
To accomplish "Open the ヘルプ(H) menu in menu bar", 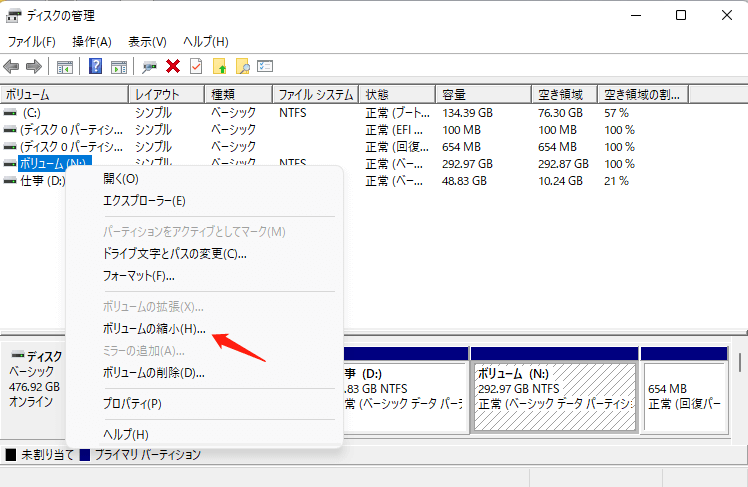I will click(206, 42).
